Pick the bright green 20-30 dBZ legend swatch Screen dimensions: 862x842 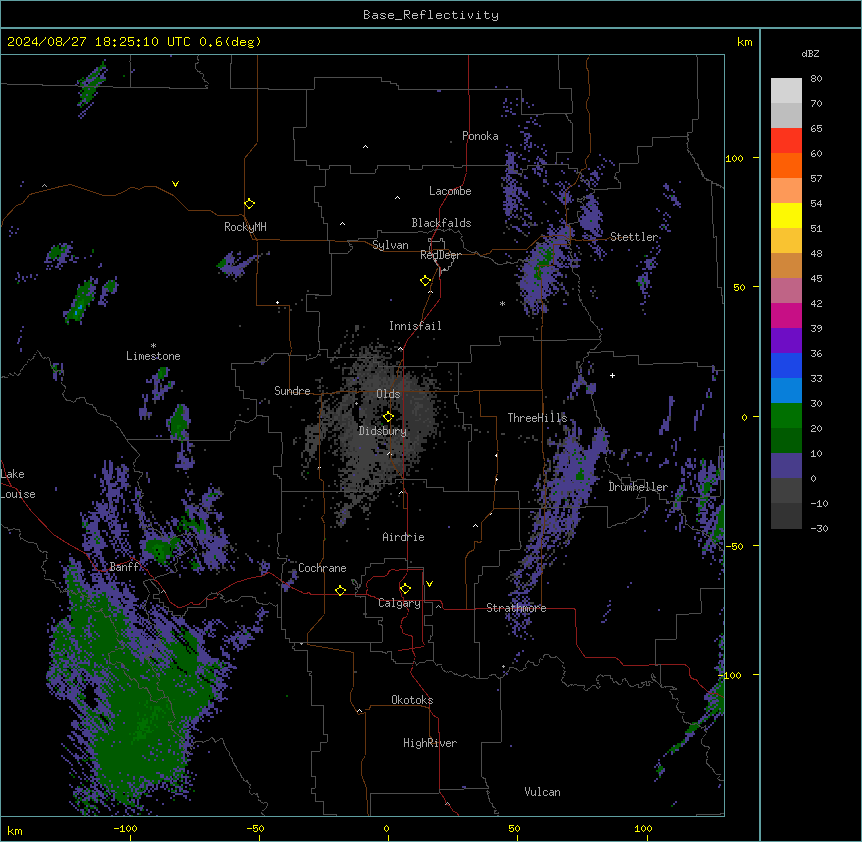pyautogui.click(x=786, y=416)
